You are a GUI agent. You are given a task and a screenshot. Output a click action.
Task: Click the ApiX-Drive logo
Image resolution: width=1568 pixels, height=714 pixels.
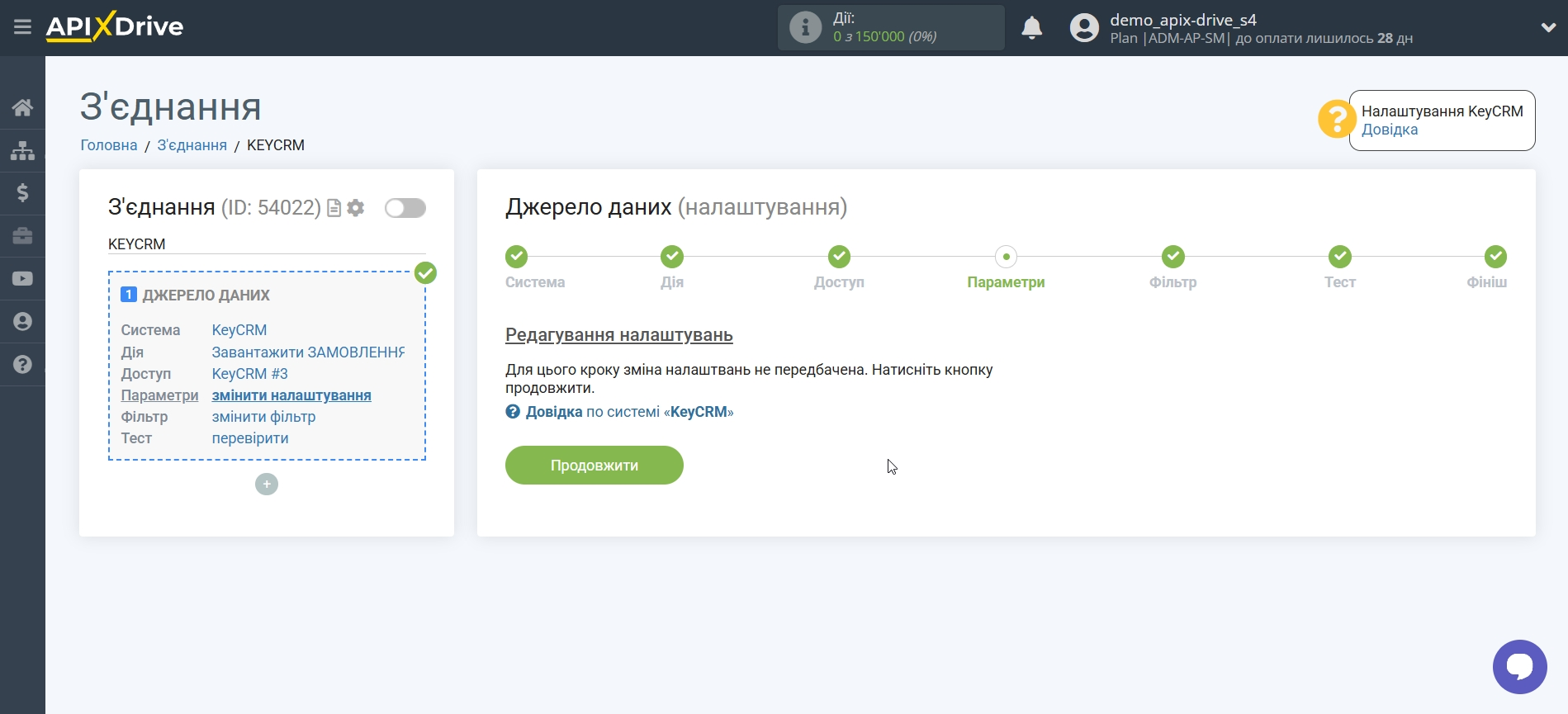(115, 26)
